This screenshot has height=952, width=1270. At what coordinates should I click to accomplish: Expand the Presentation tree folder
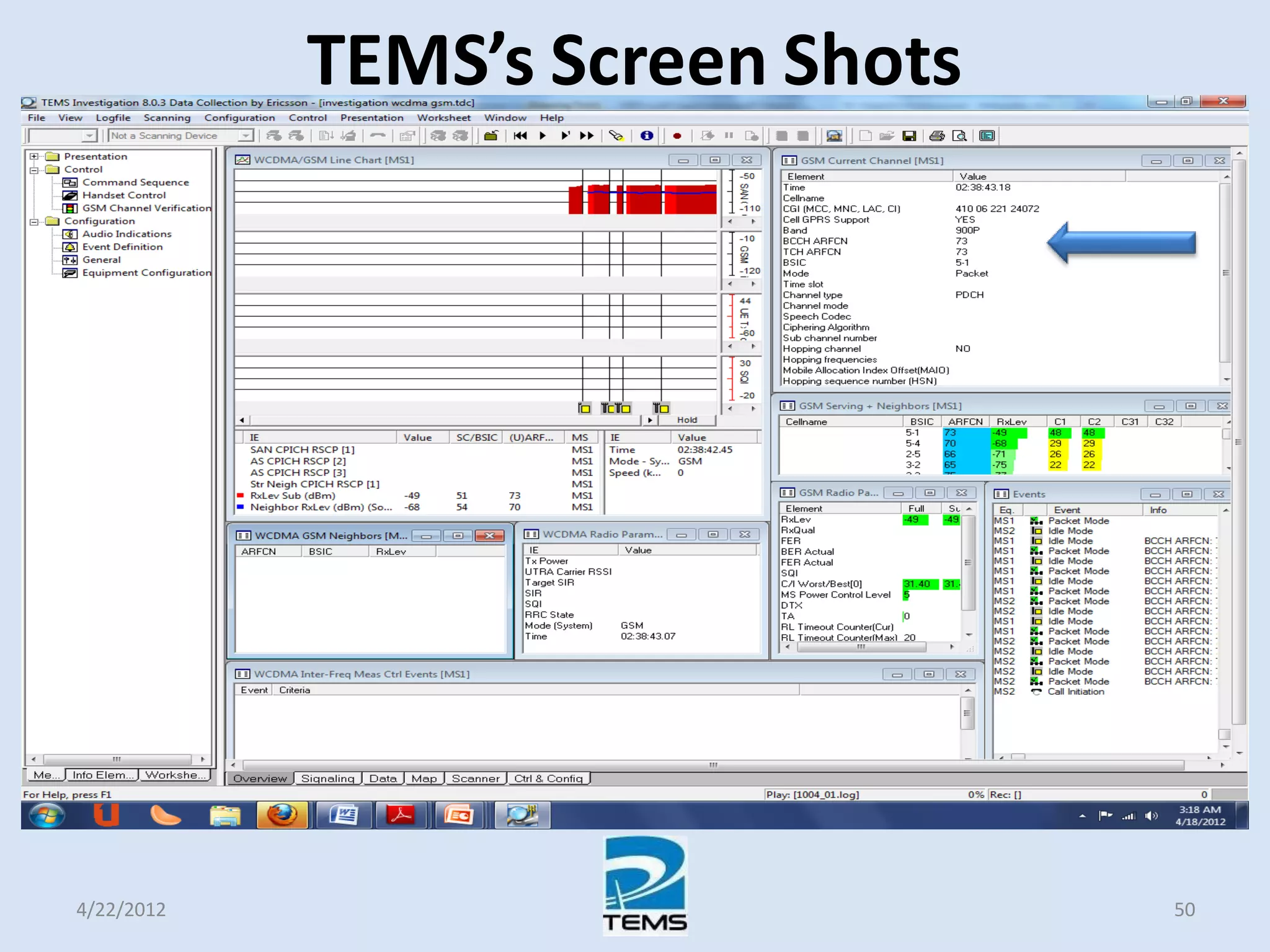pyautogui.click(x=34, y=157)
